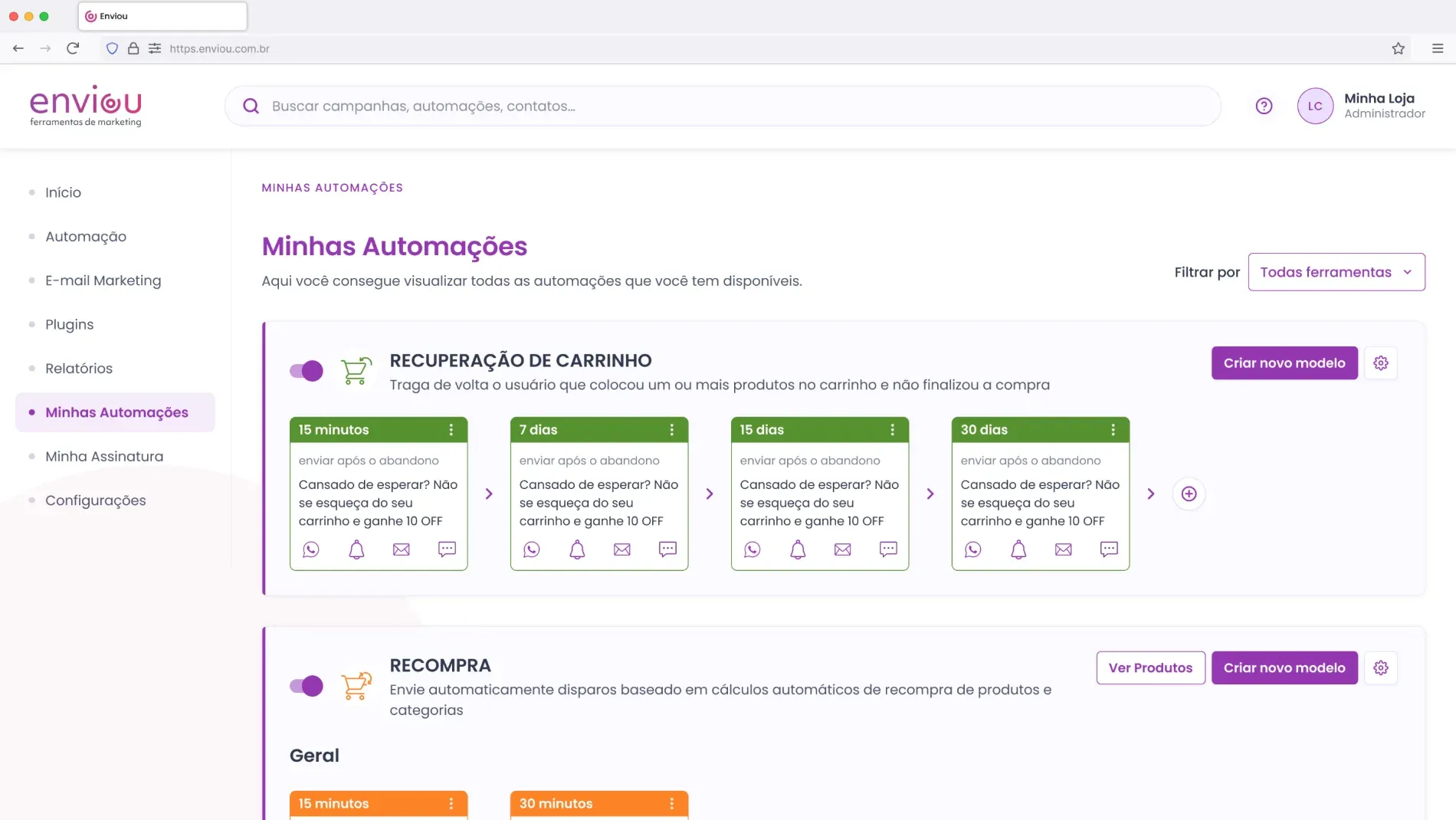The image size is (1456, 820).
Task: Click the email icon in the 7 dias card
Action: [x=622, y=549]
